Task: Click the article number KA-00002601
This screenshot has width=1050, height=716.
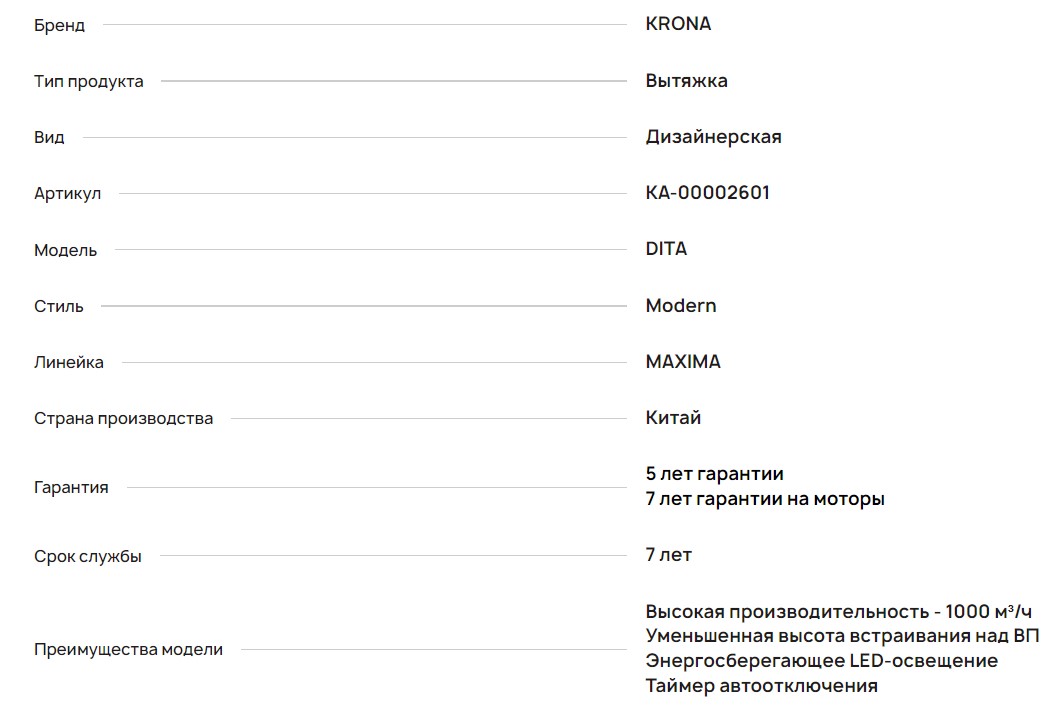Action: pyautogui.click(x=707, y=193)
